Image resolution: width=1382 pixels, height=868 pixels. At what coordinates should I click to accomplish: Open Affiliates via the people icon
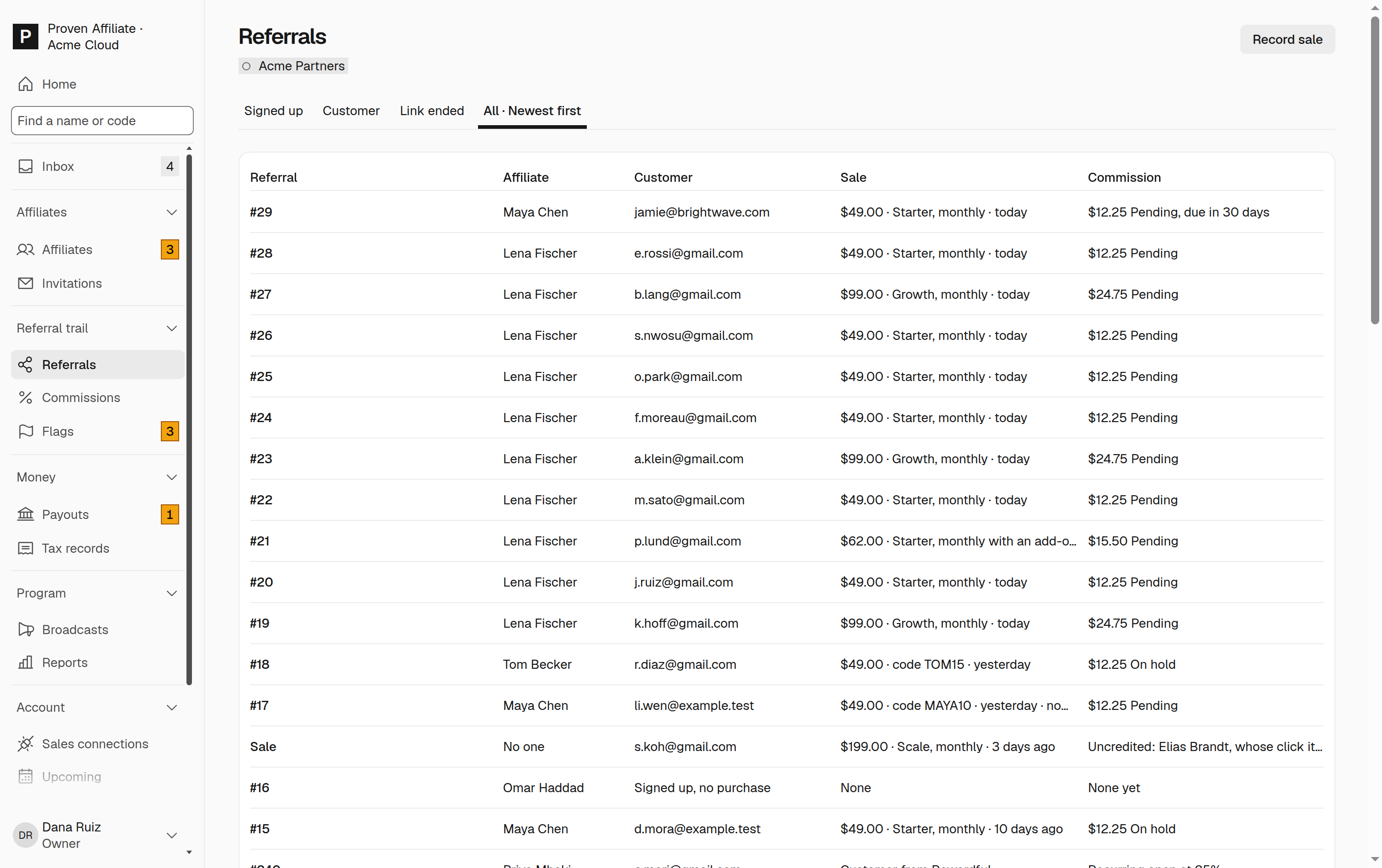(25, 249)
